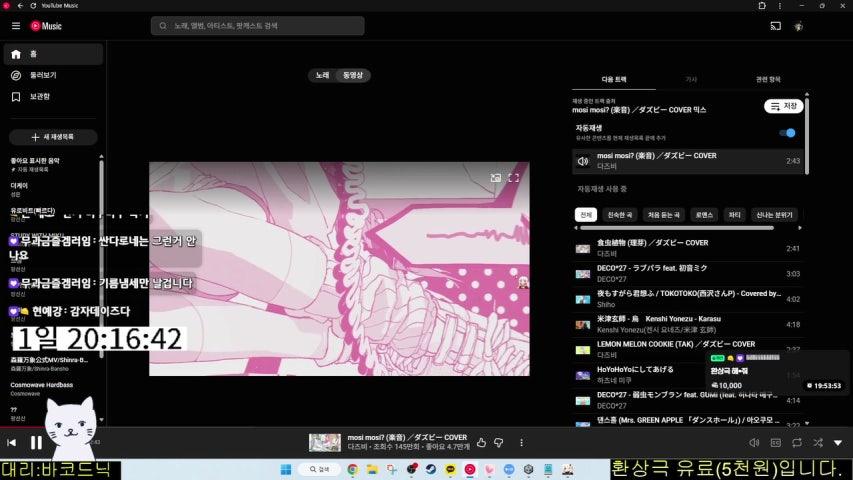Open Chrome from the taskbar

coord(353,469)
